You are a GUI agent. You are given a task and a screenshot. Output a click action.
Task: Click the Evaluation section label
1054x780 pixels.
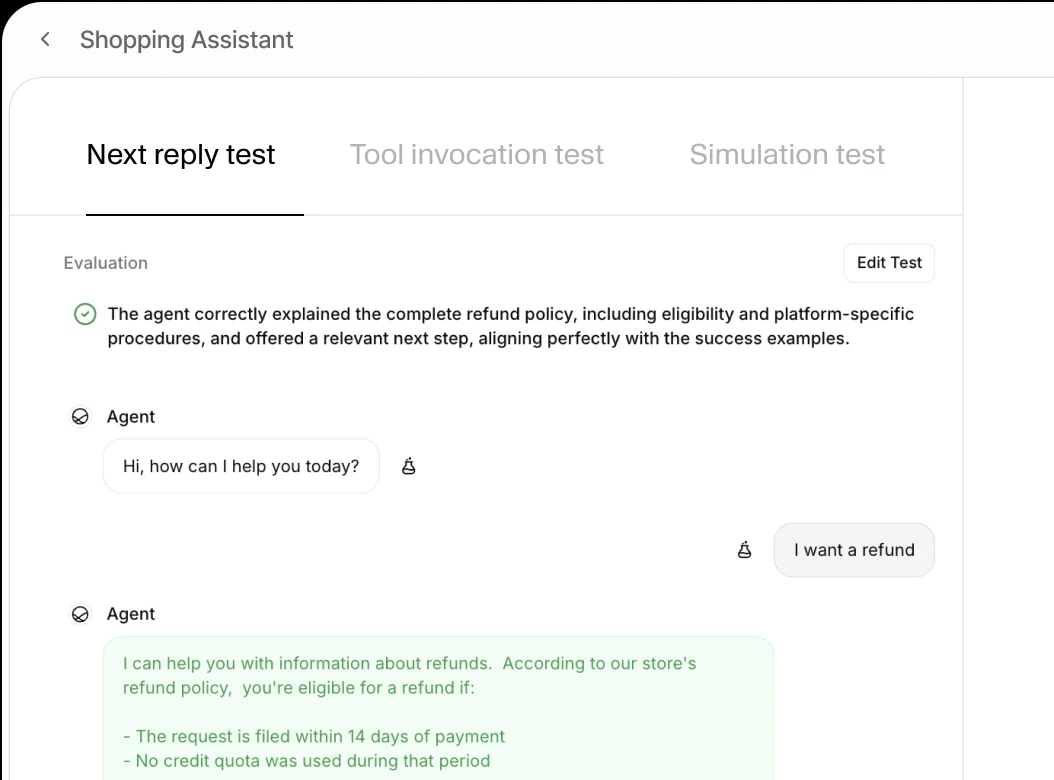point(105,262)
